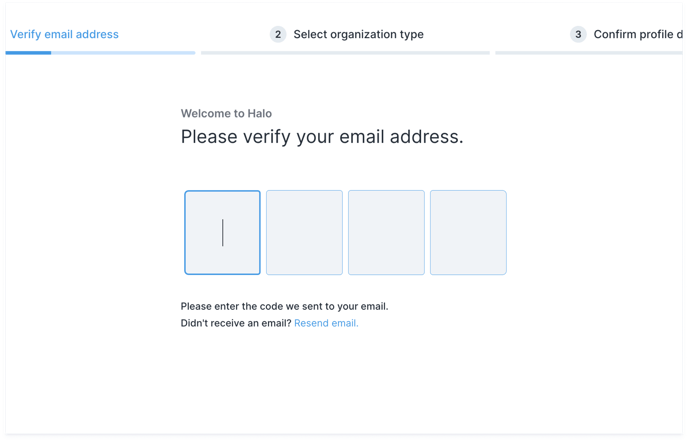Click the fourth code digit field
This screenshot has height=445, width=688.
pyautogui.click(x=468, y=233)
